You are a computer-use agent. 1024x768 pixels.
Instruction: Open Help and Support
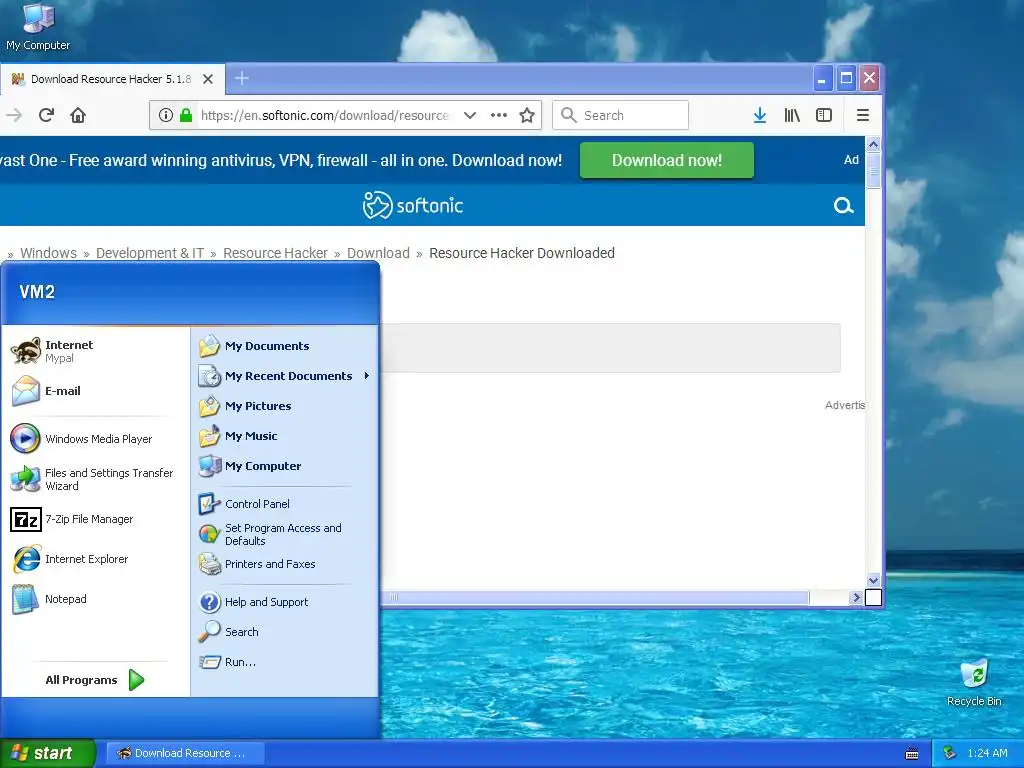(x=284, y=602)
